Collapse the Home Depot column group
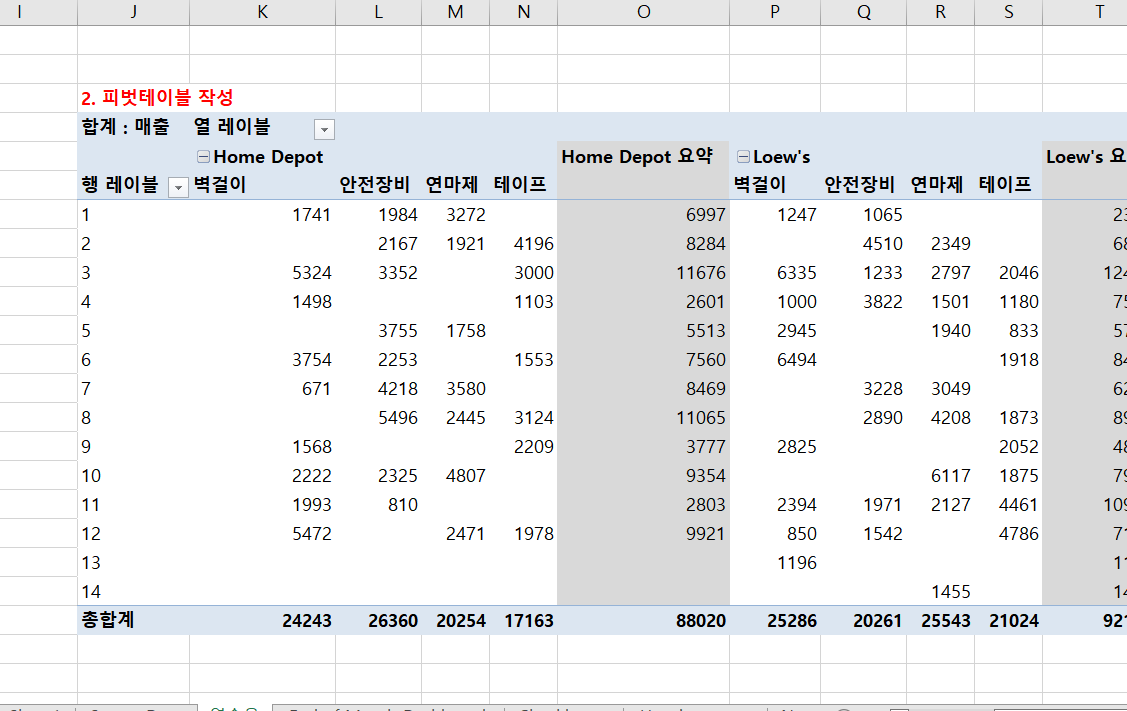 (203, 157)
